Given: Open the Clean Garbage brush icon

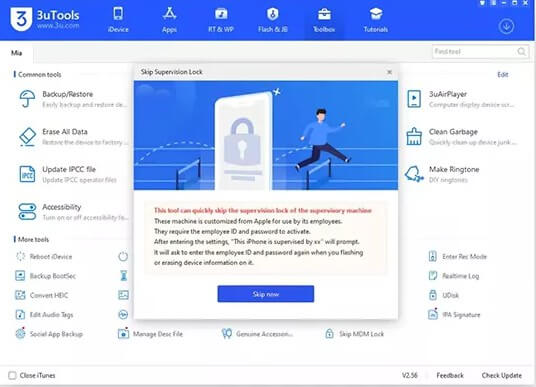Looking at the screenshot, I should tap(414, 136).
